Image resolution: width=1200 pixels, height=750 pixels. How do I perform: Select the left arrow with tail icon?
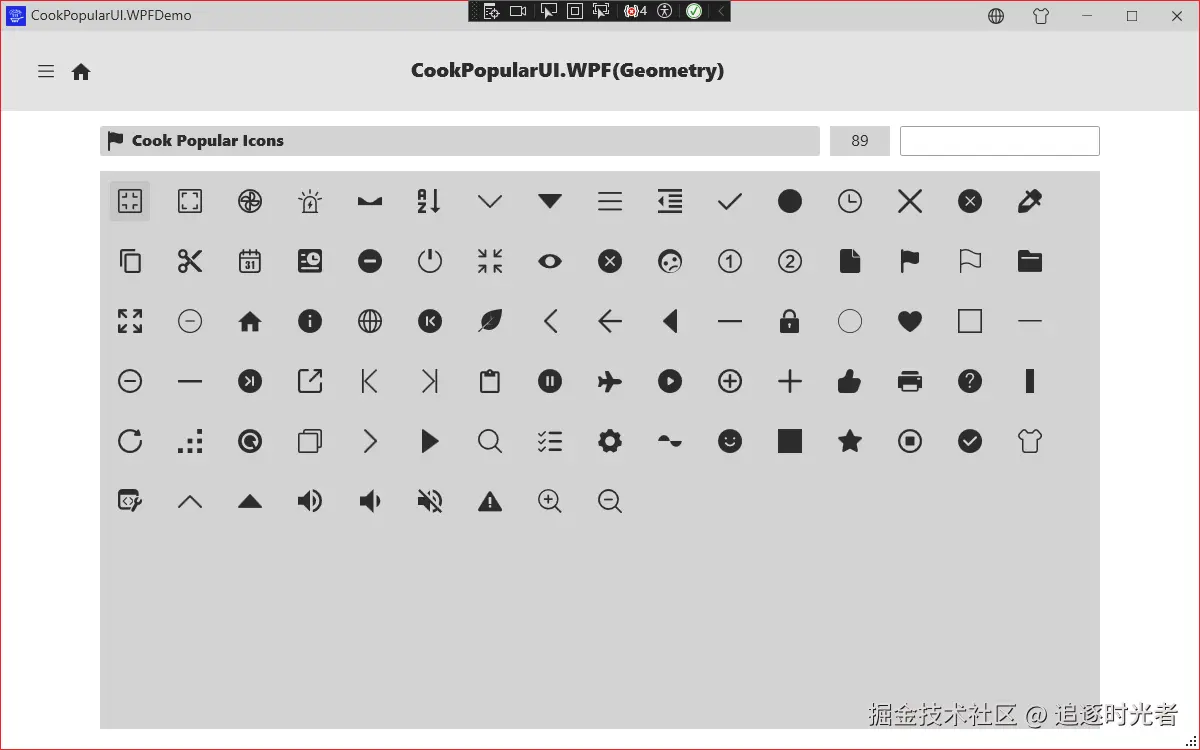coord(610,321)
